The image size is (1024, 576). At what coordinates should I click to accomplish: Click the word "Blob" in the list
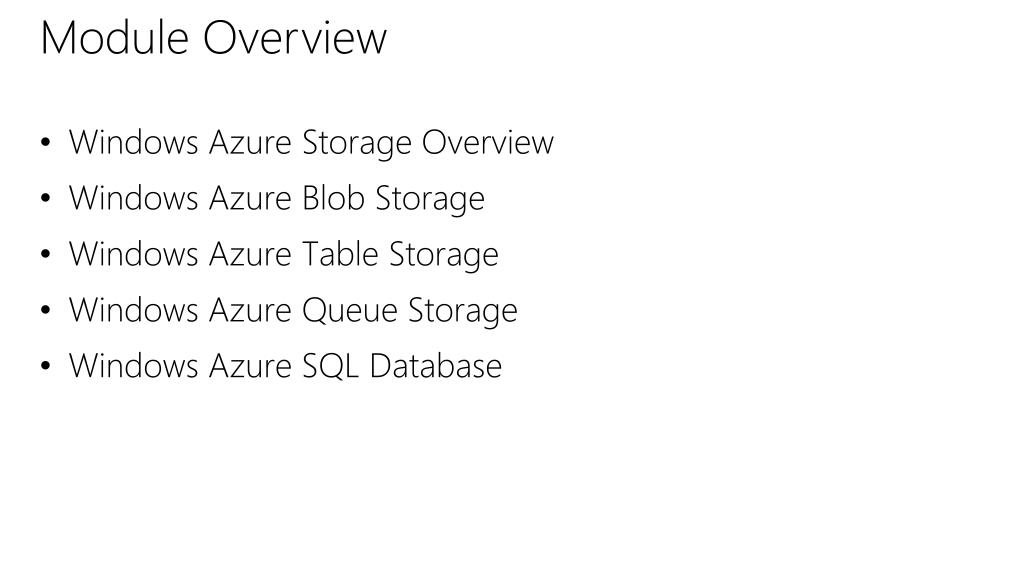pos(334,199)
